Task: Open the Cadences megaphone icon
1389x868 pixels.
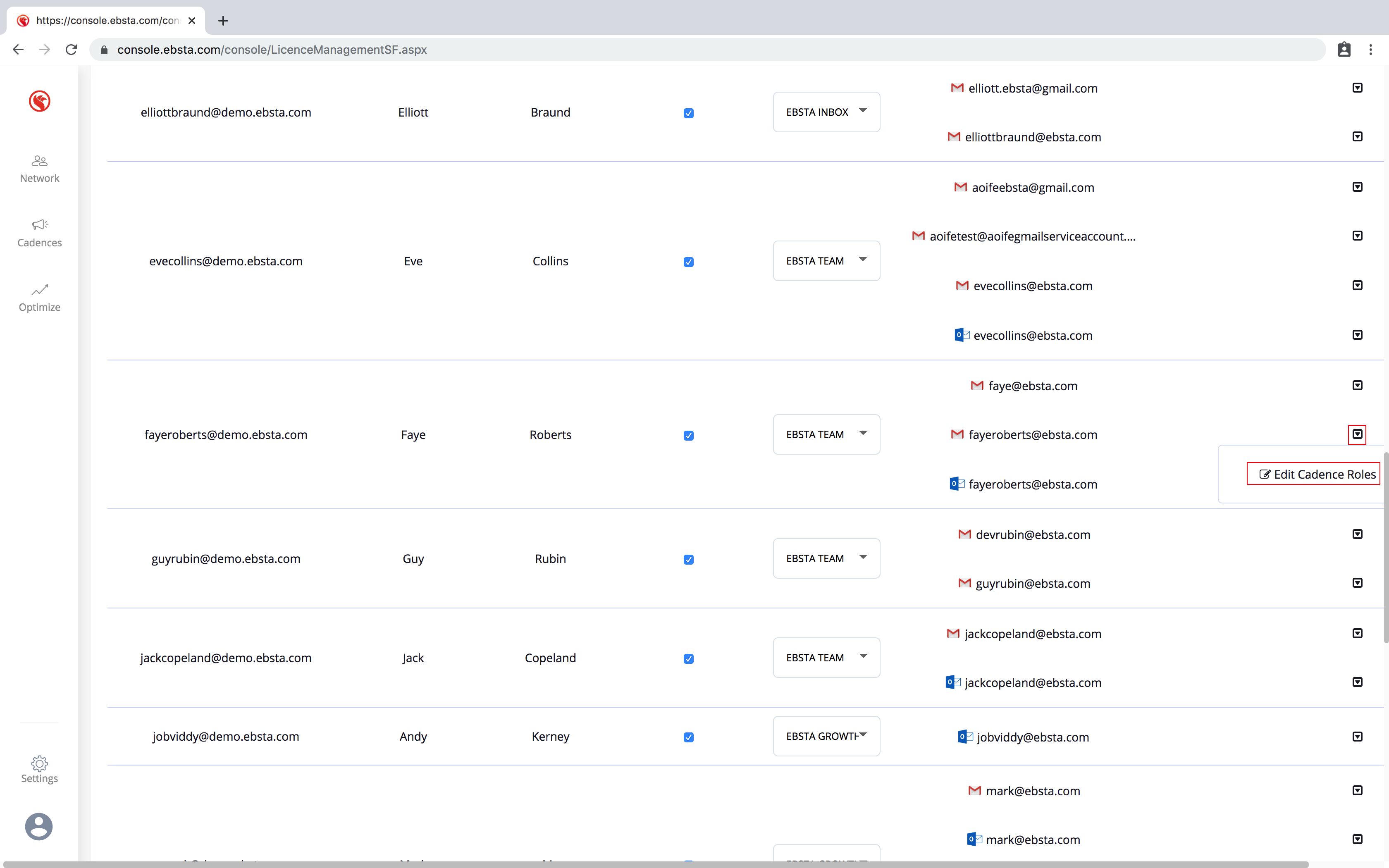Action: [x=40, y=224]
